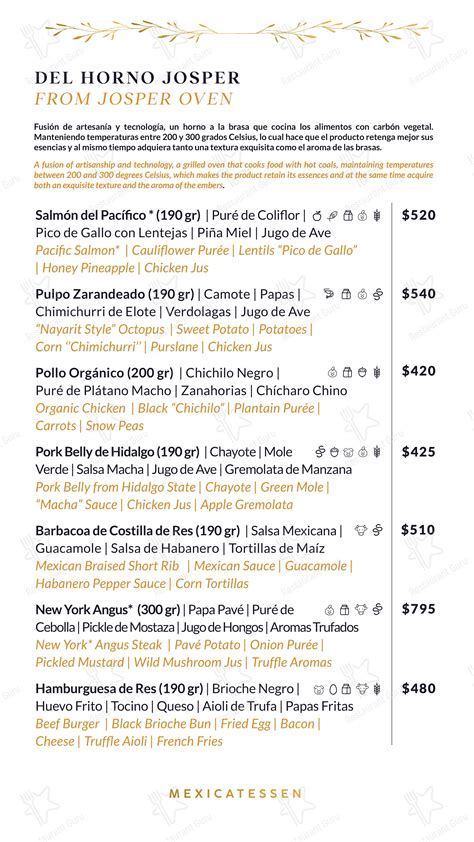Click the MEXICATESSEN footer text

(235, 793)
